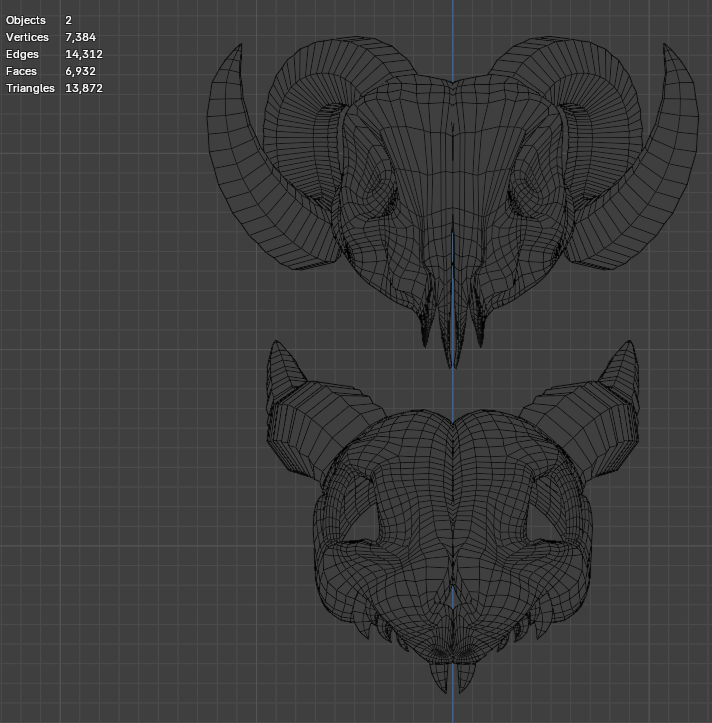Click the Triangles value 13,872
712x723 pixels.
click(x=84, y=88)
